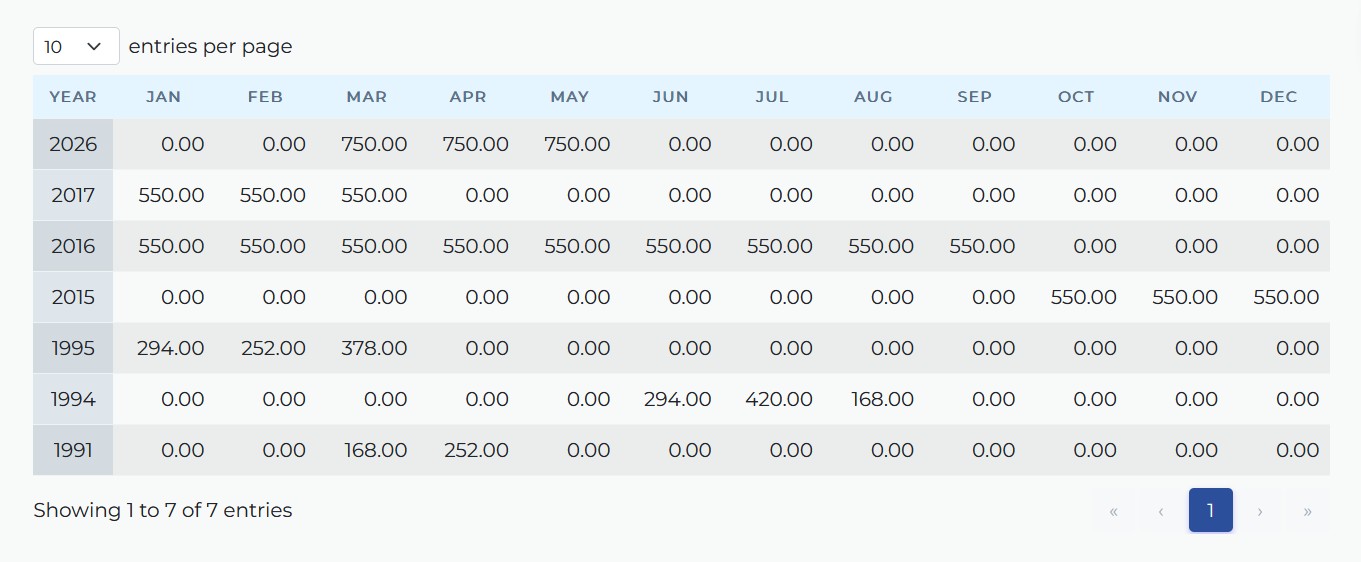Image resolution: width=1361 pixels, height=562 pixels.
Task: Click the 420.00 value in 1994 row
Action: pyautogui.click(x=779, y=399)
